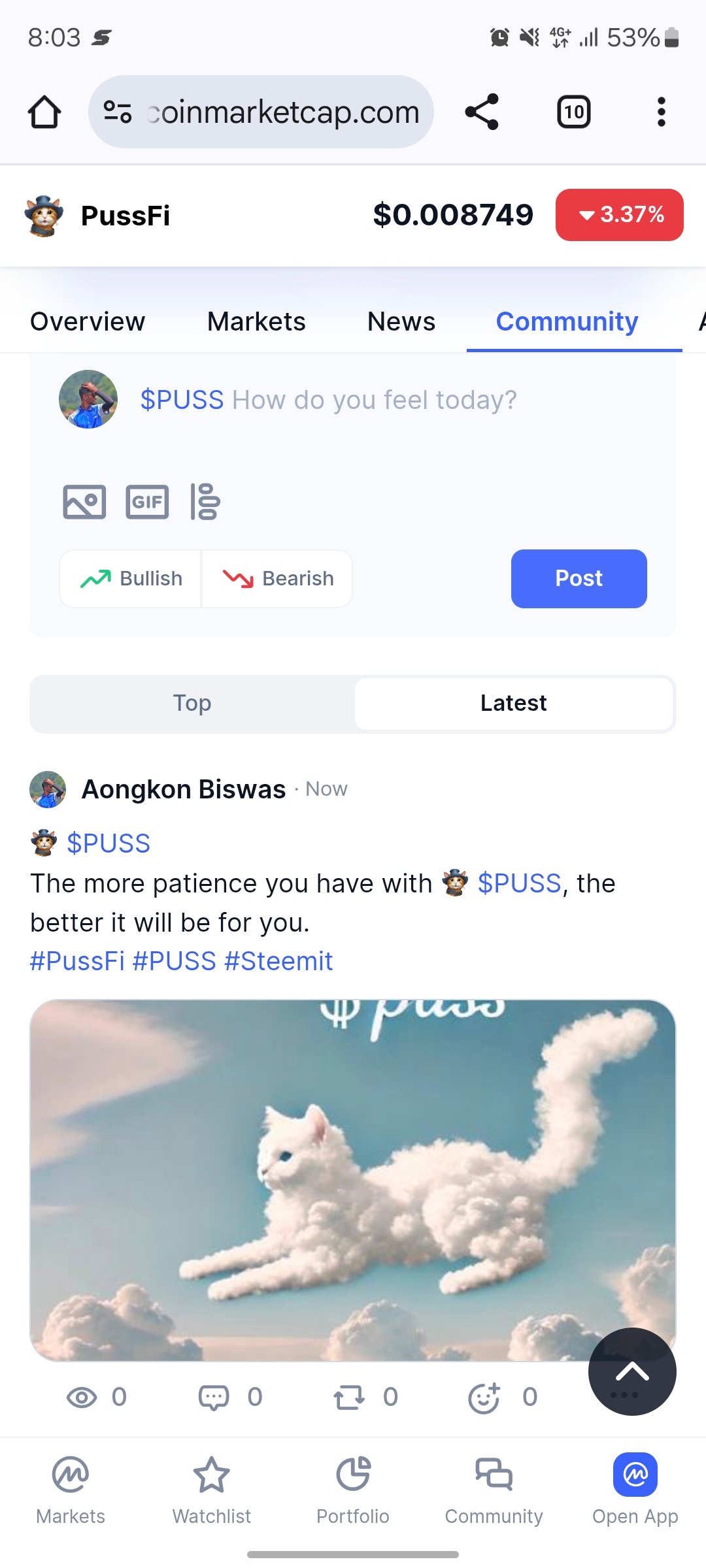The height and width of the screenshot is (1568, 706).
Task: Repost Aongkon Biswas's post
Action: pos(349,1397)
